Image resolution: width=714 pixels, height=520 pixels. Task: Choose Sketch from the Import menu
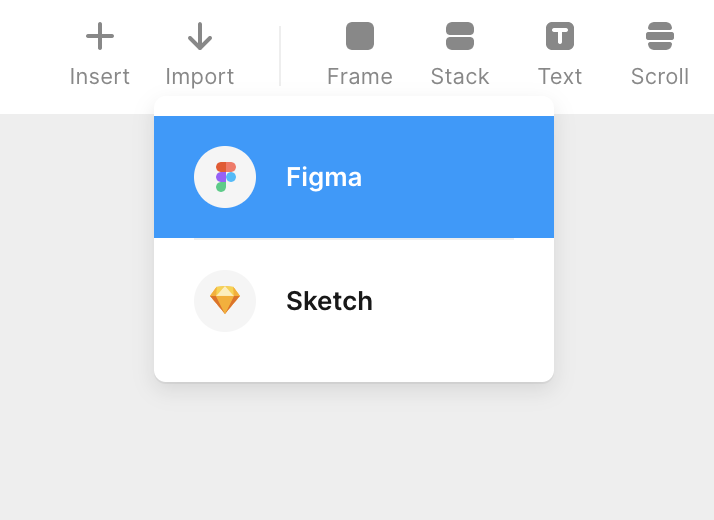(329, 301)
